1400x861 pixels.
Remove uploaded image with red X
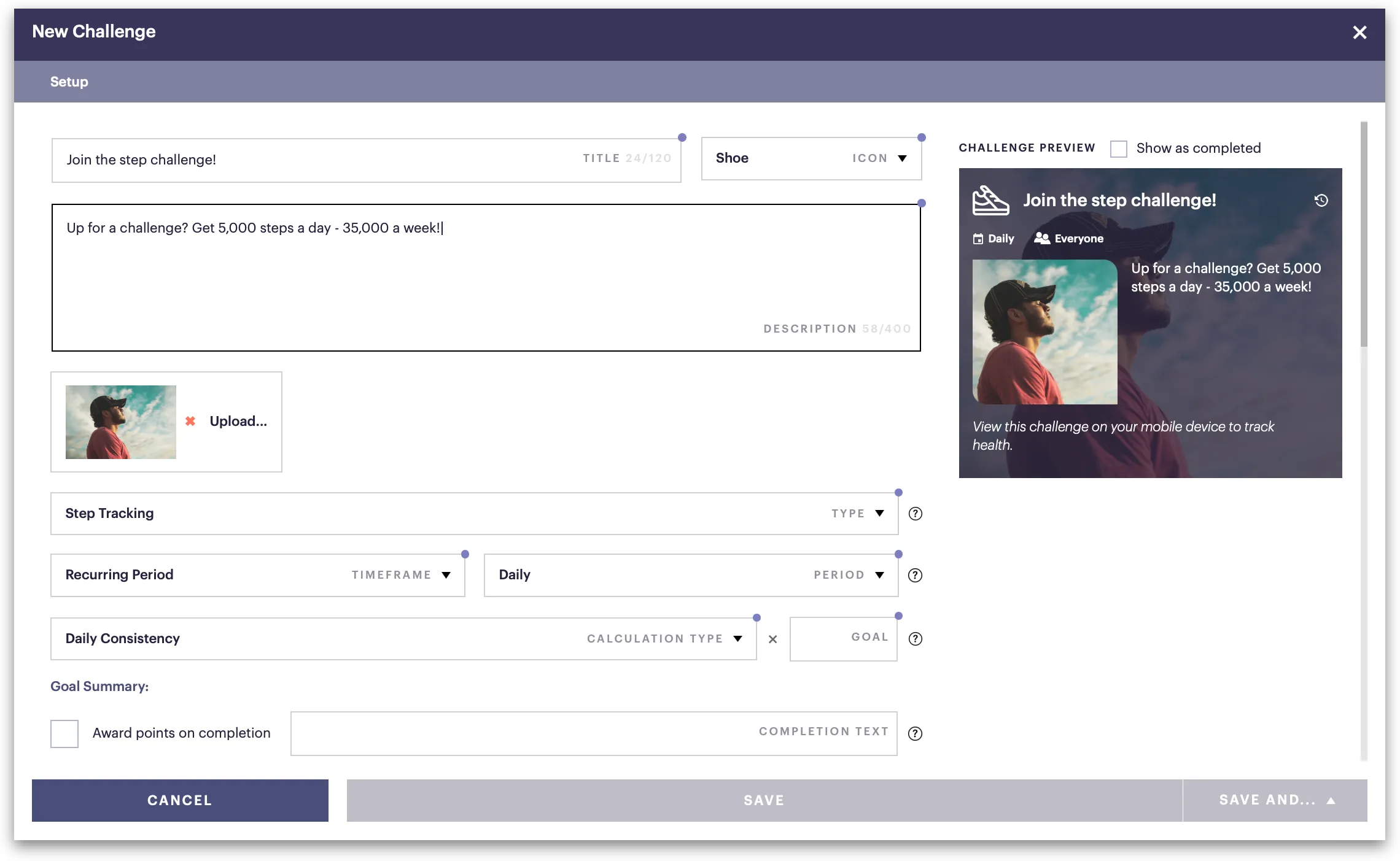pos(190,421)
